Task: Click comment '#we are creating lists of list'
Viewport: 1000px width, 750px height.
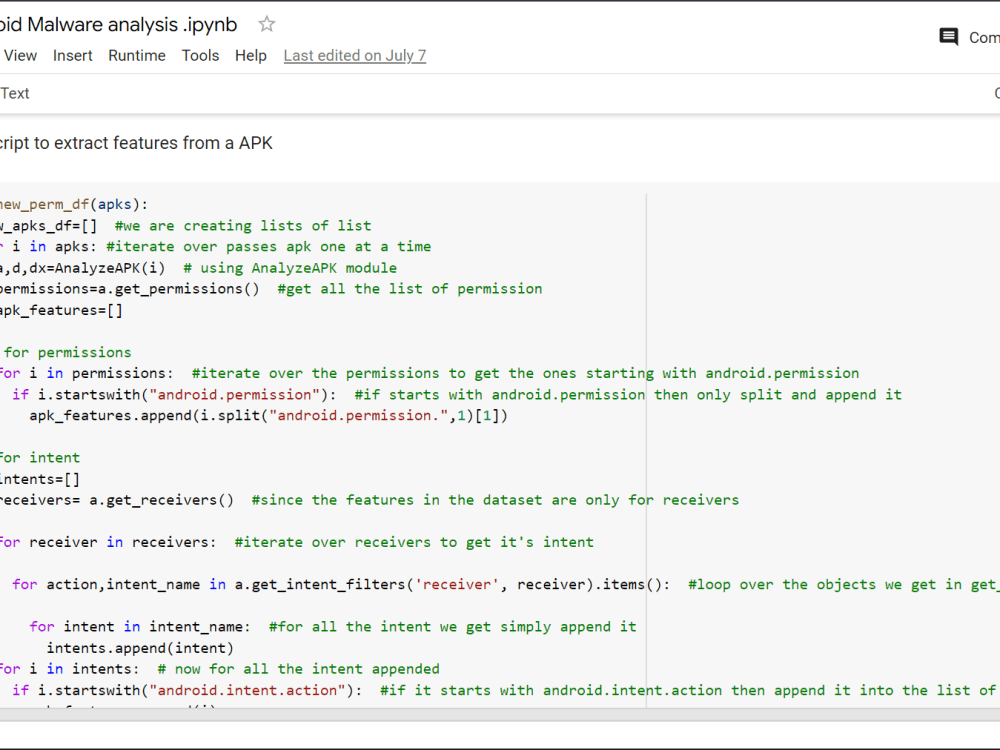Action: (x=243, y=226)
